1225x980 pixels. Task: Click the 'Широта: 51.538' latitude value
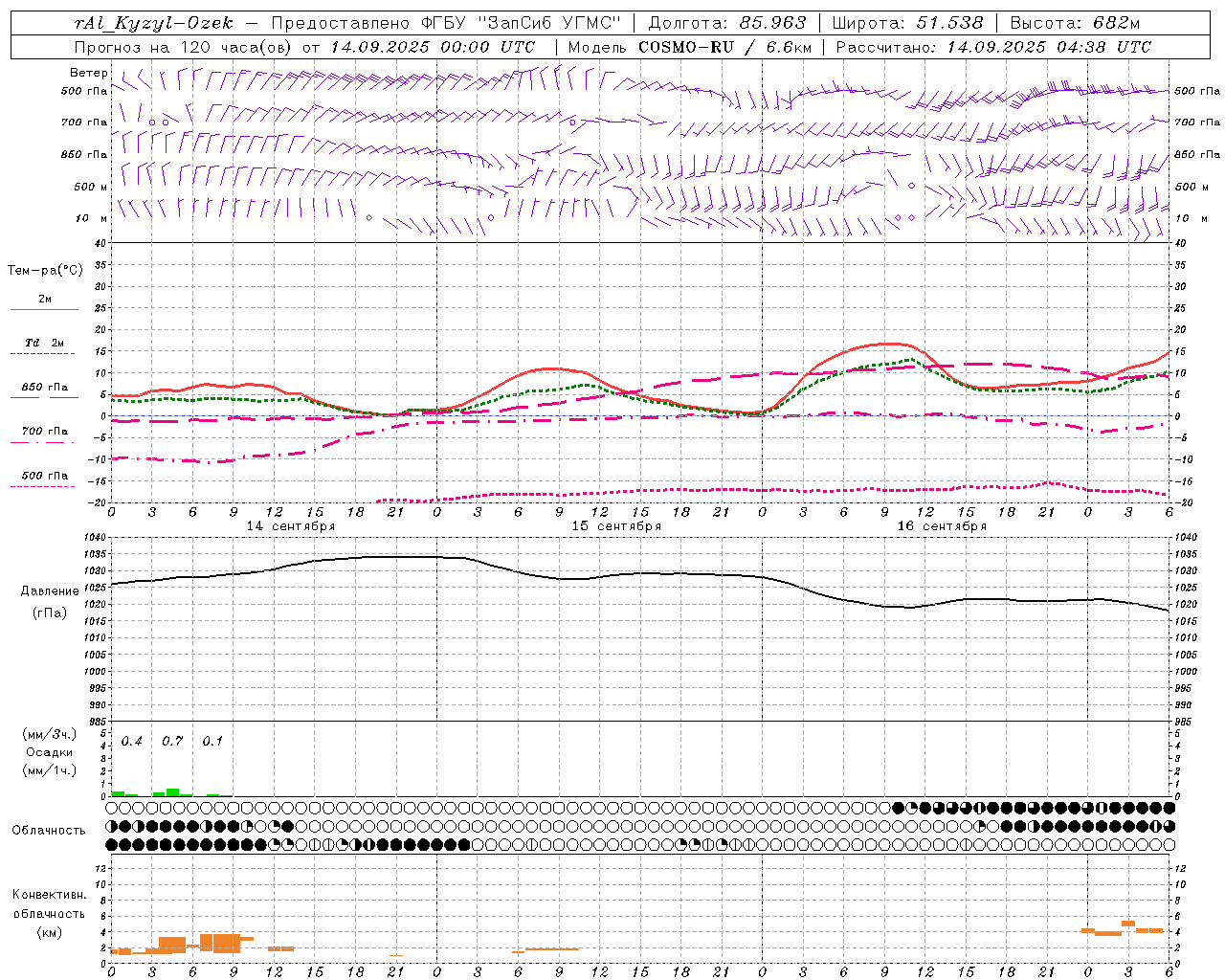coord(907,23)
